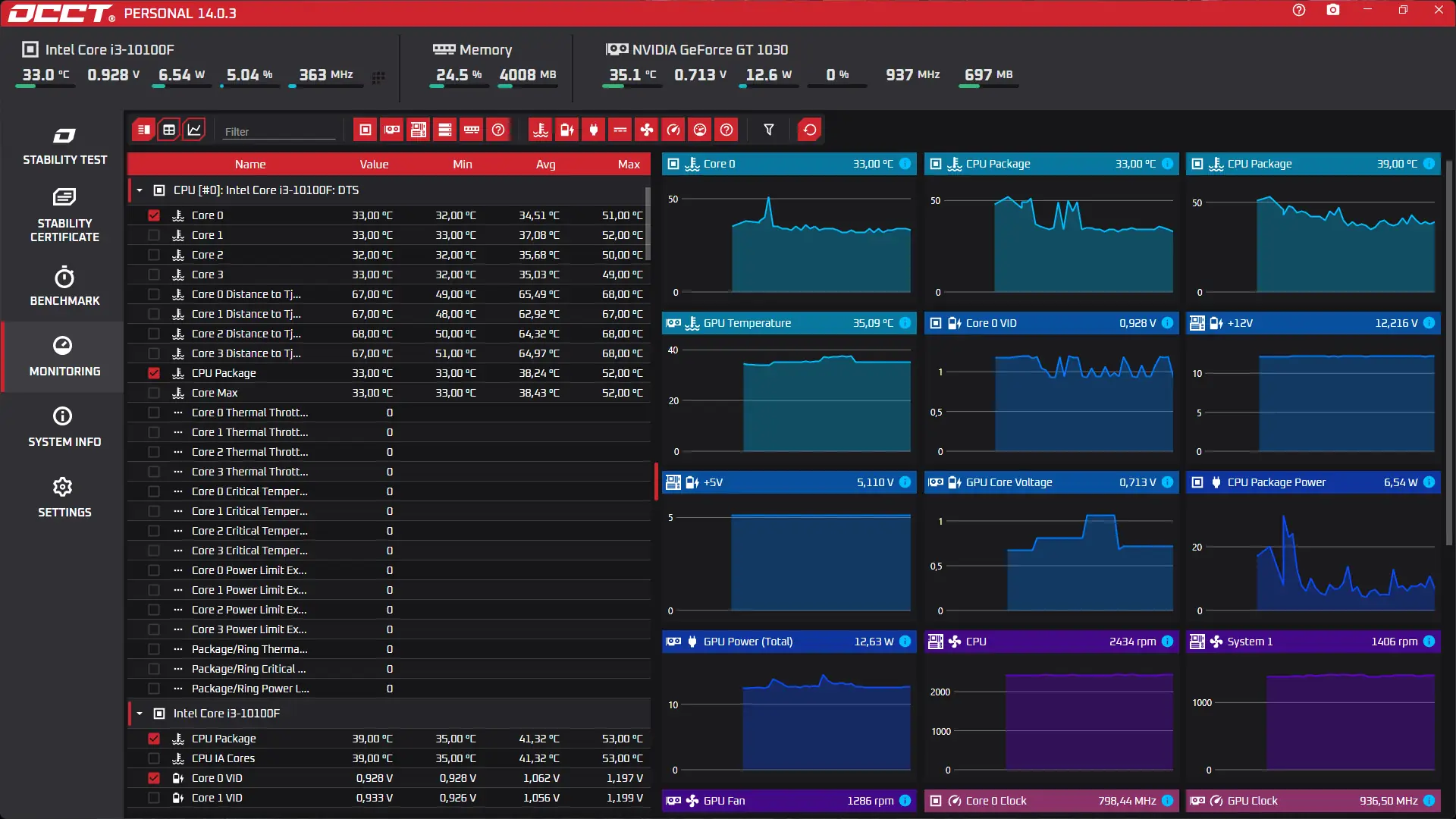
Task: Collapse the Intel Core i3-10100F group
Action: click(140, 714)
